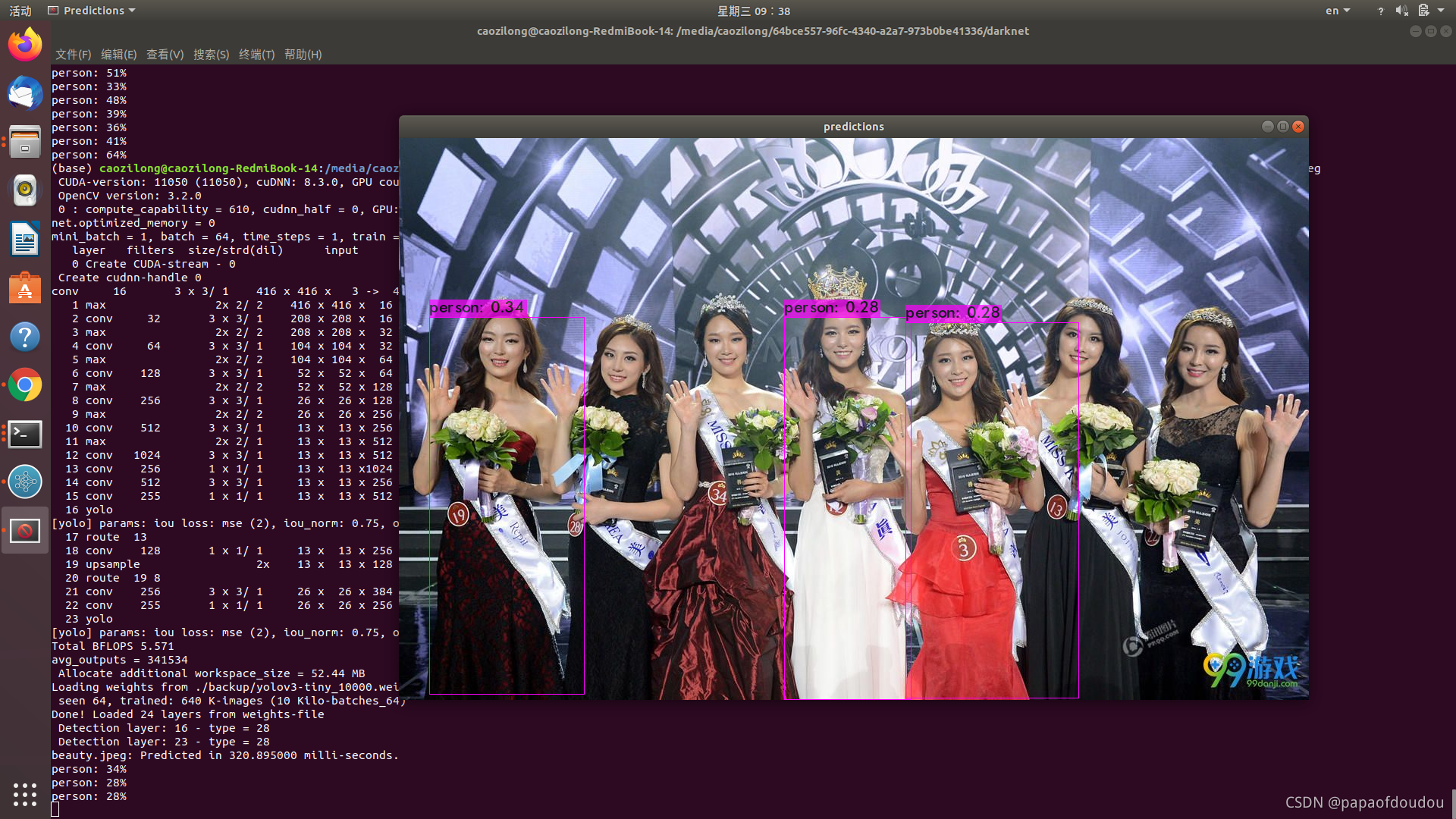Click the terminal window title with darknet path
The width and height of the screenshot is (1456, 819).
click(x=752, y=31)
